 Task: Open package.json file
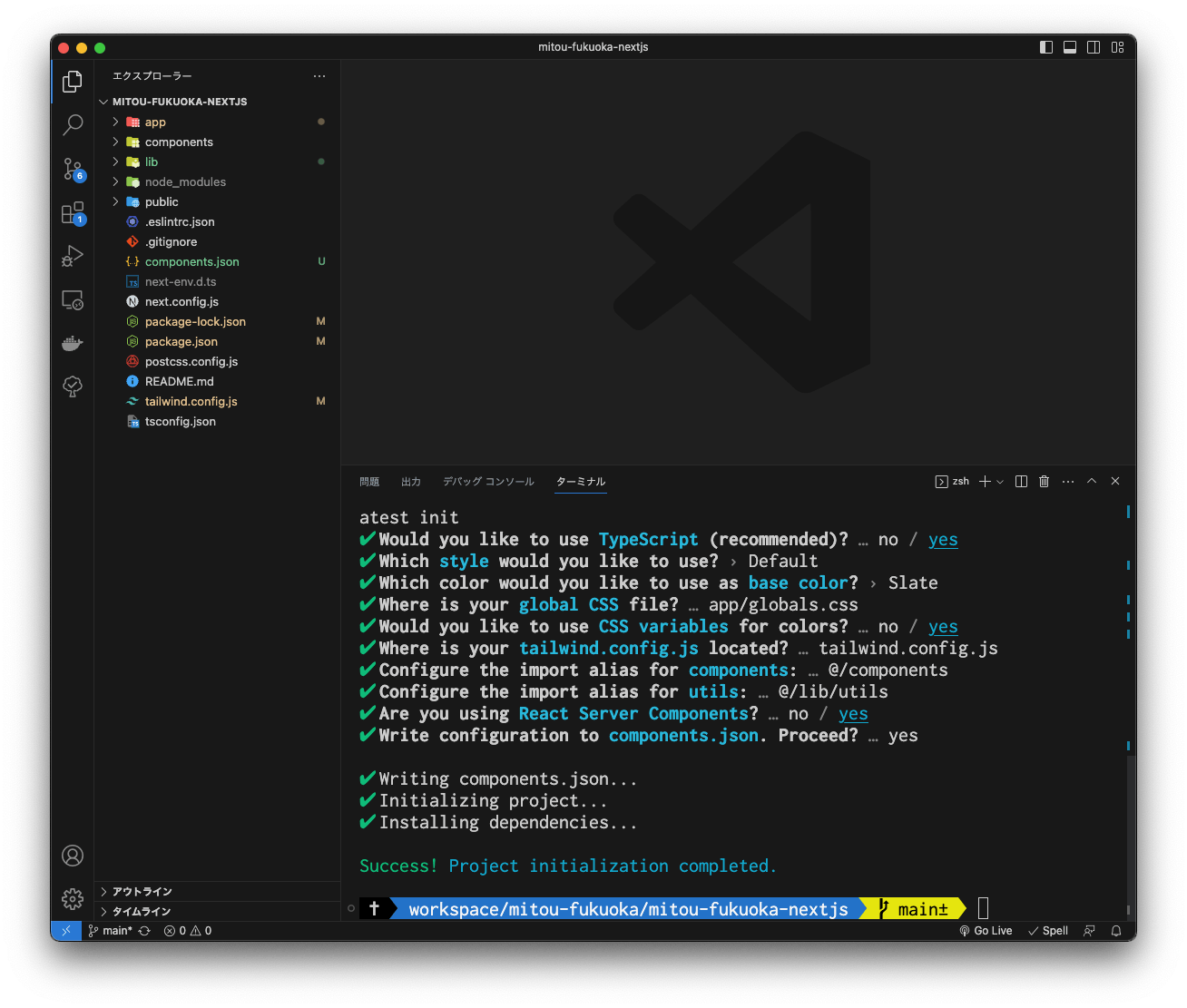click(x=218, y=342)
